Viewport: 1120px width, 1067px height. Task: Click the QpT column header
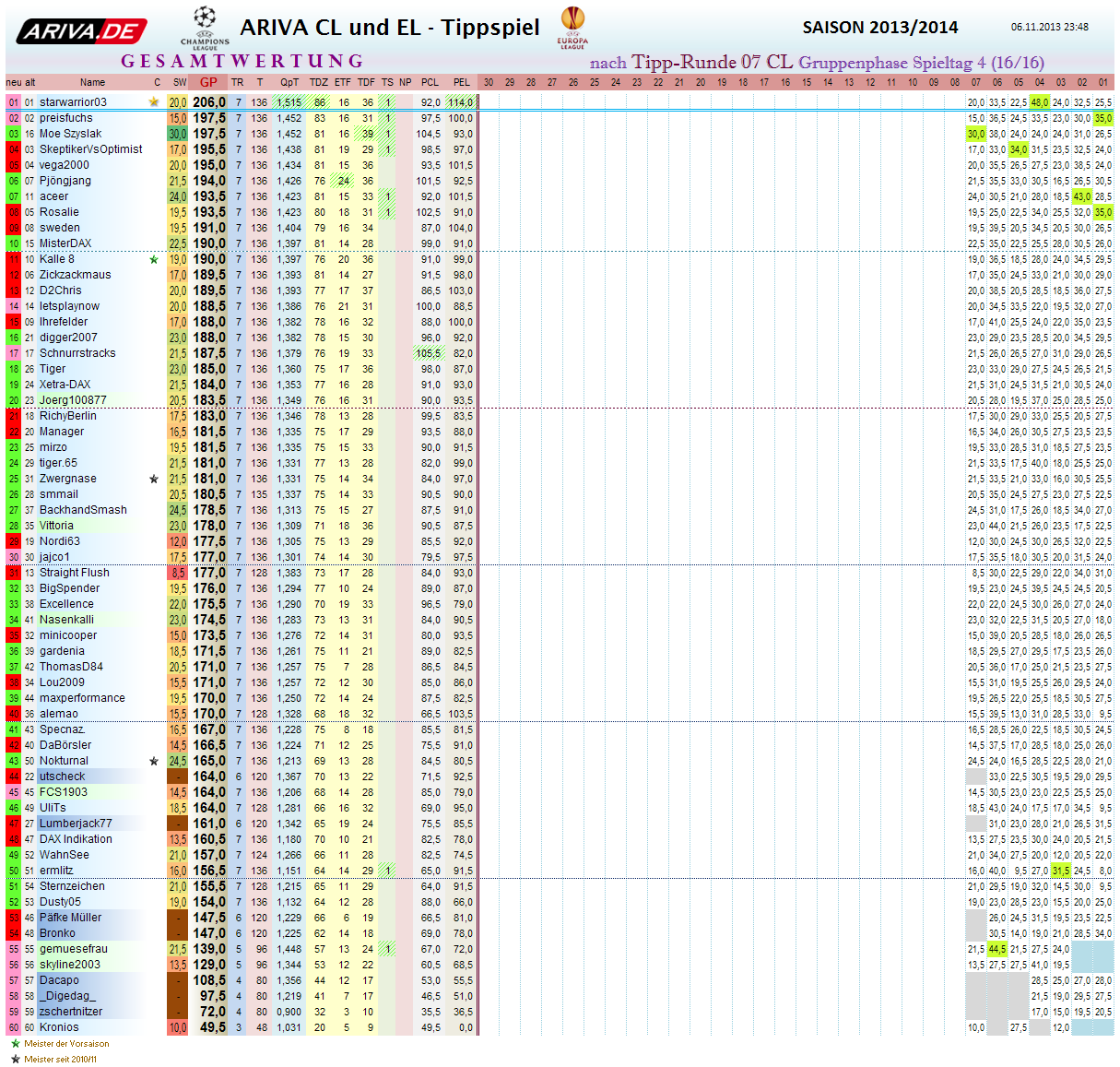pos(289,82)
